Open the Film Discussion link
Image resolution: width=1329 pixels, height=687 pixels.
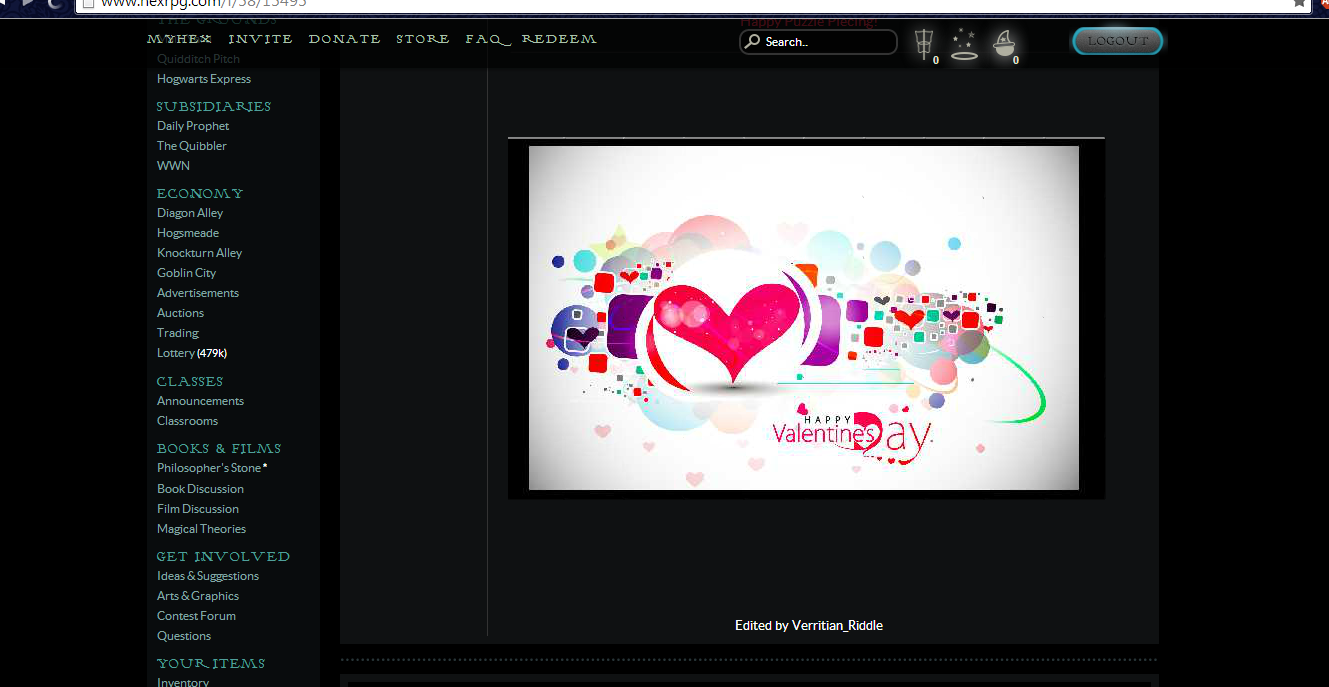198,509
